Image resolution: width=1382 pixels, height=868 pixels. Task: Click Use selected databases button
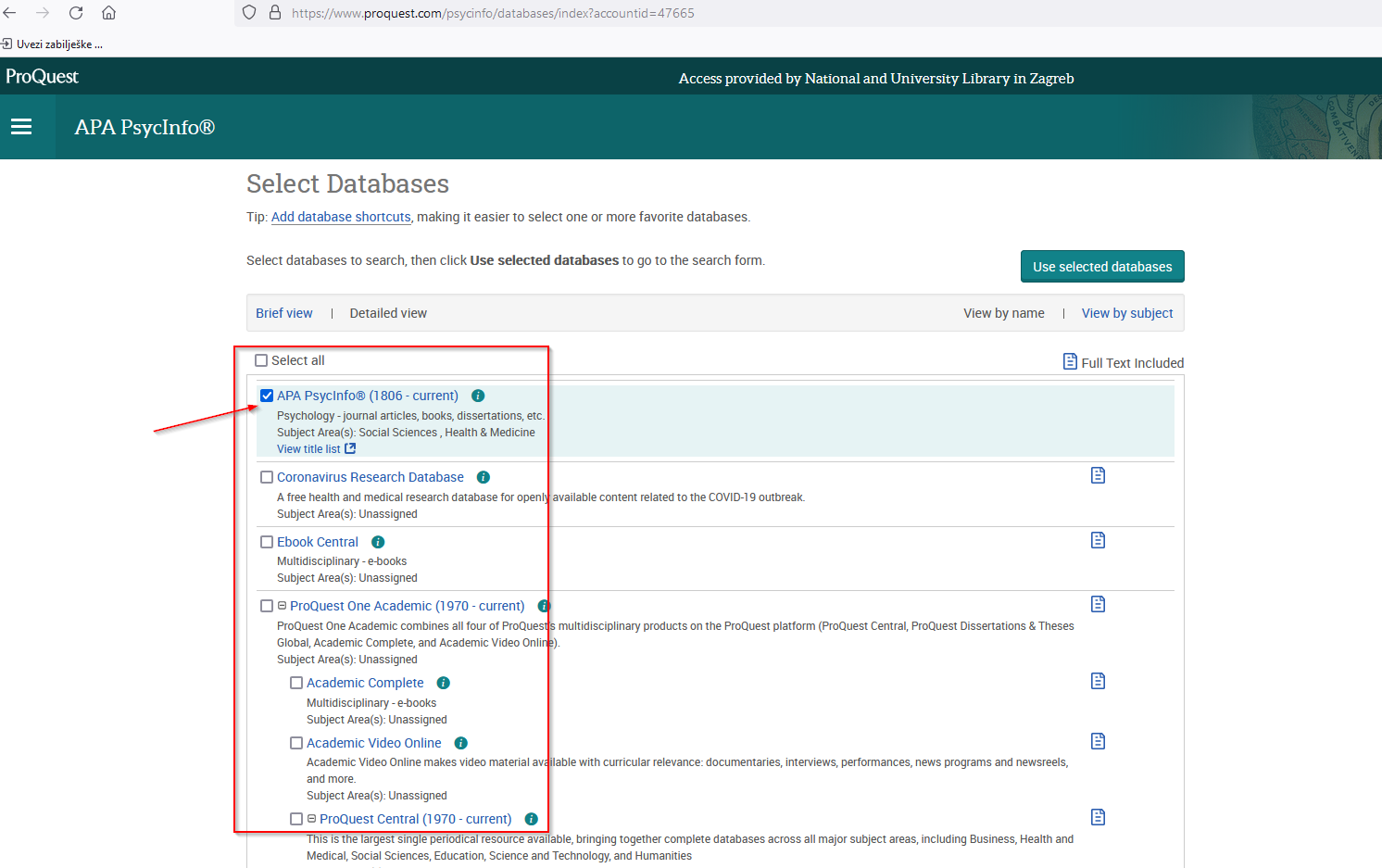1102,267
